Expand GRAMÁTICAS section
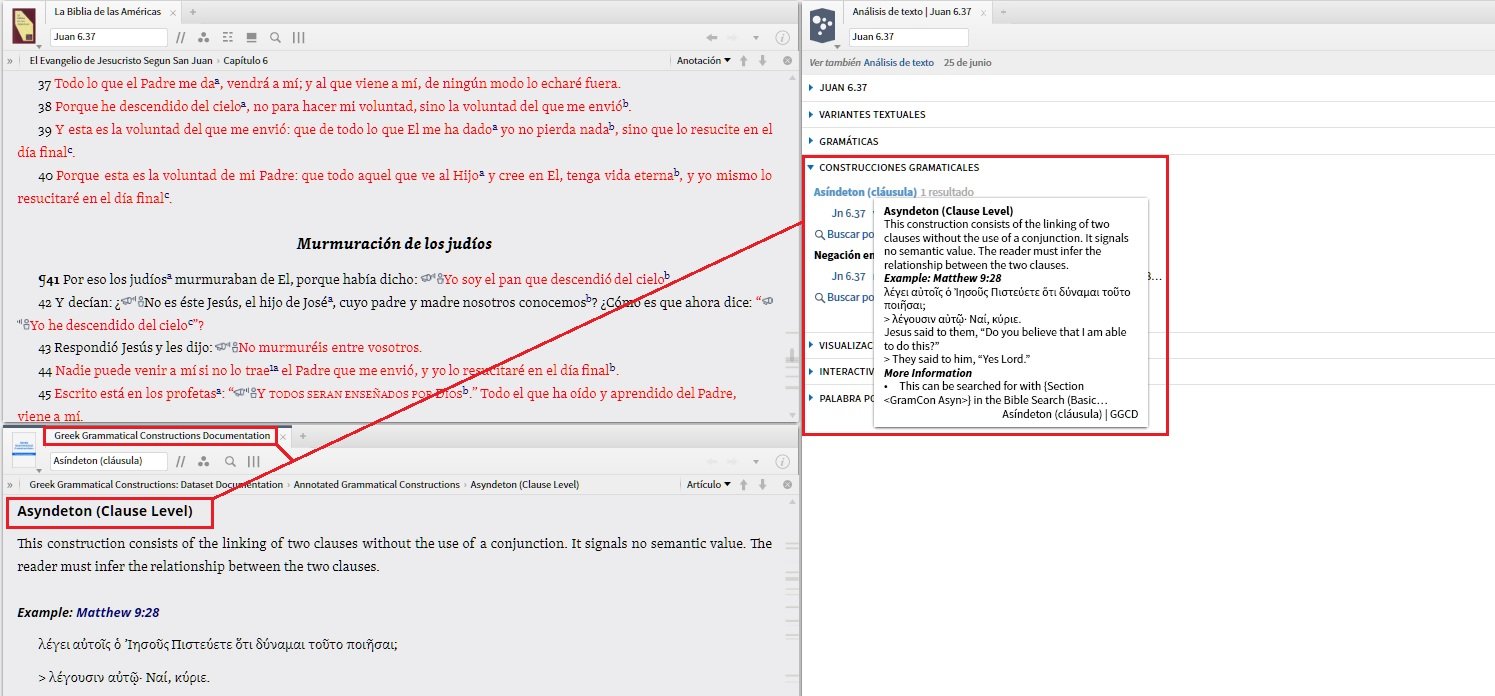 pyautogui.click(x=843, y=141)
